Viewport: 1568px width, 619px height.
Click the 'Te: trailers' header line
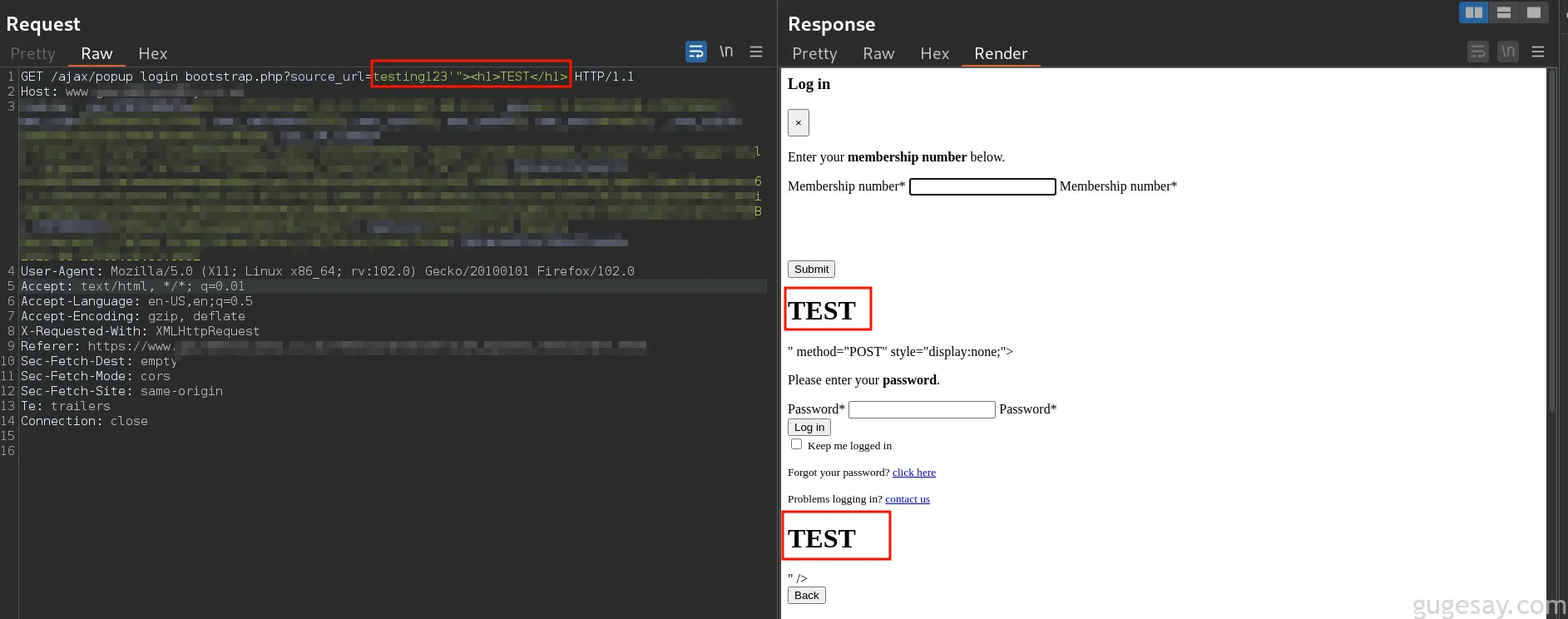pos(66,406)
